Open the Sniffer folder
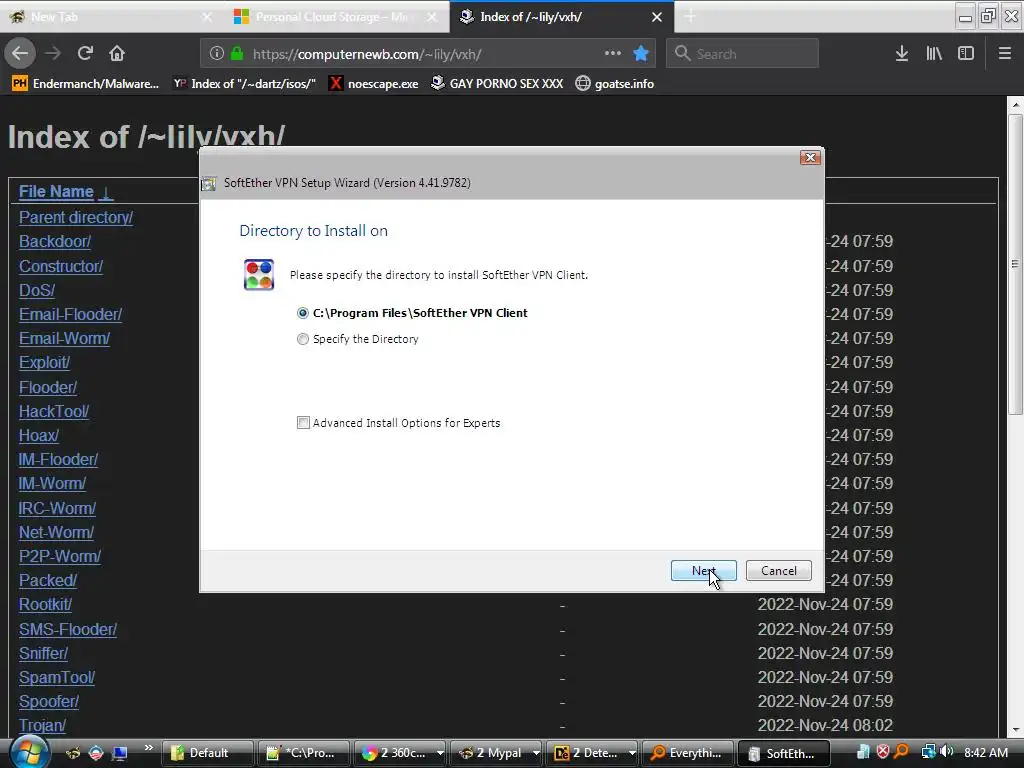 click(43, 653)
